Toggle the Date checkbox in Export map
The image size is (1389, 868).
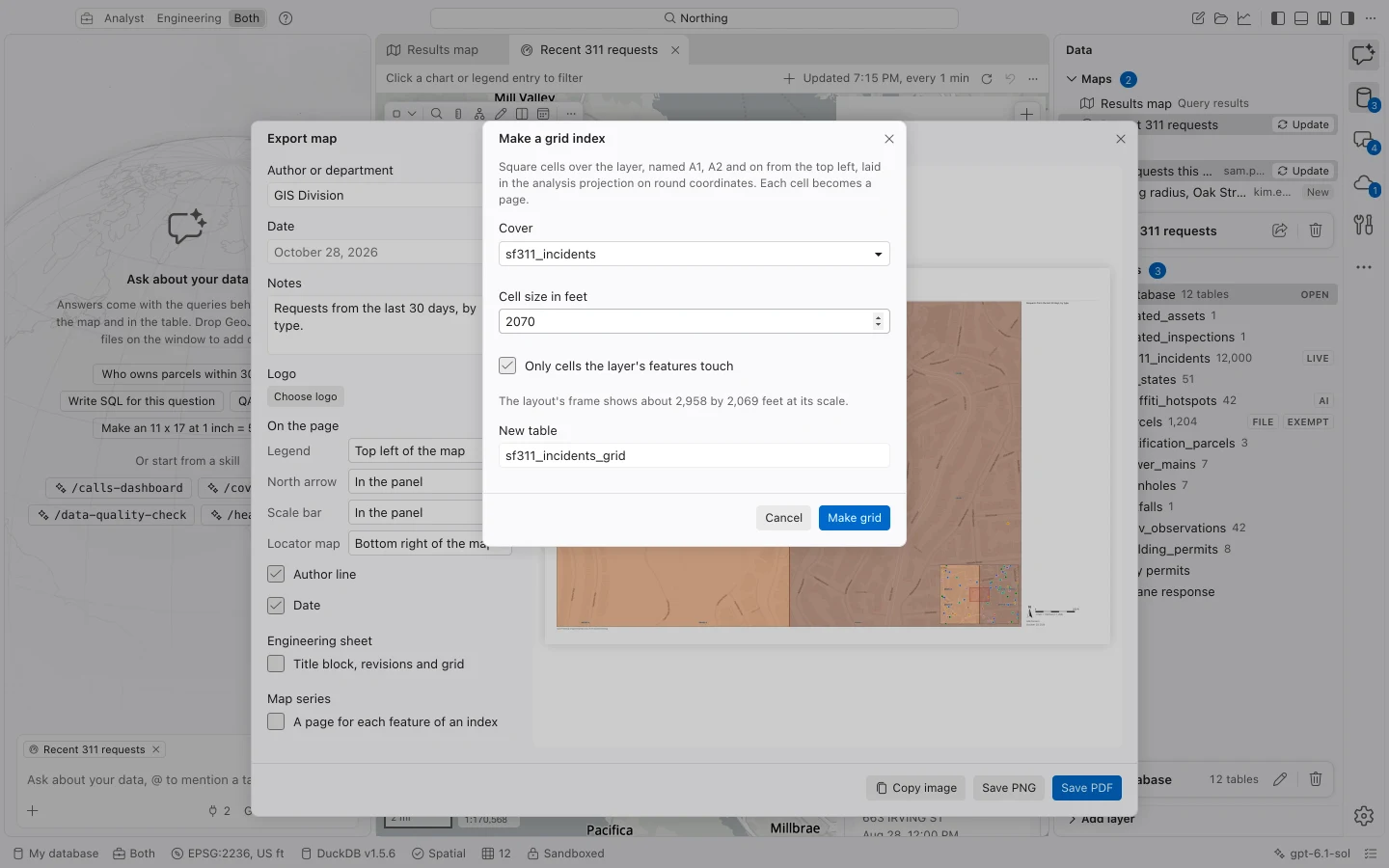(x=276, y=605)
